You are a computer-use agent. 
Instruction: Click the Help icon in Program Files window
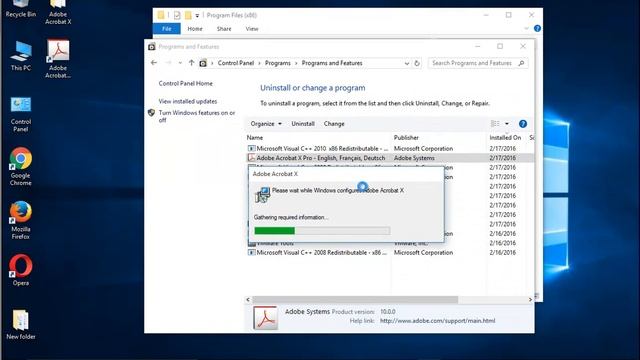[x=537, y=29]
